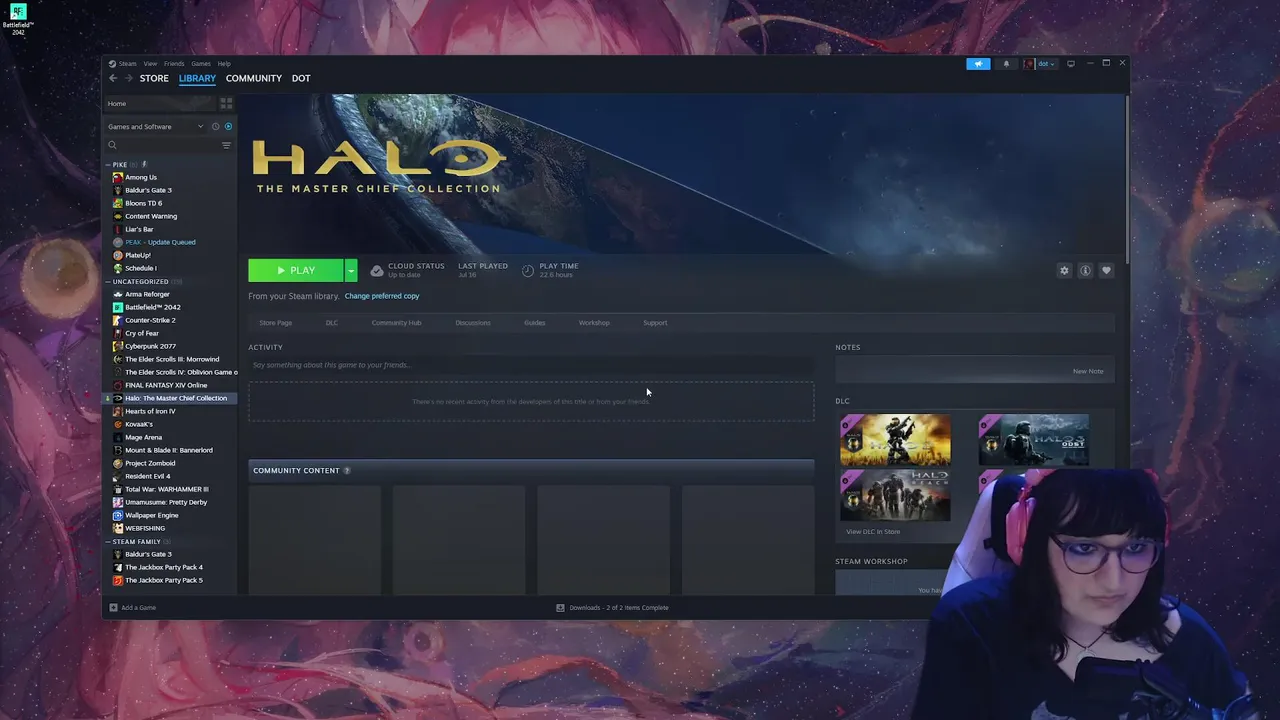Click the Arma Reforger game icon

(x=118, y=294)
